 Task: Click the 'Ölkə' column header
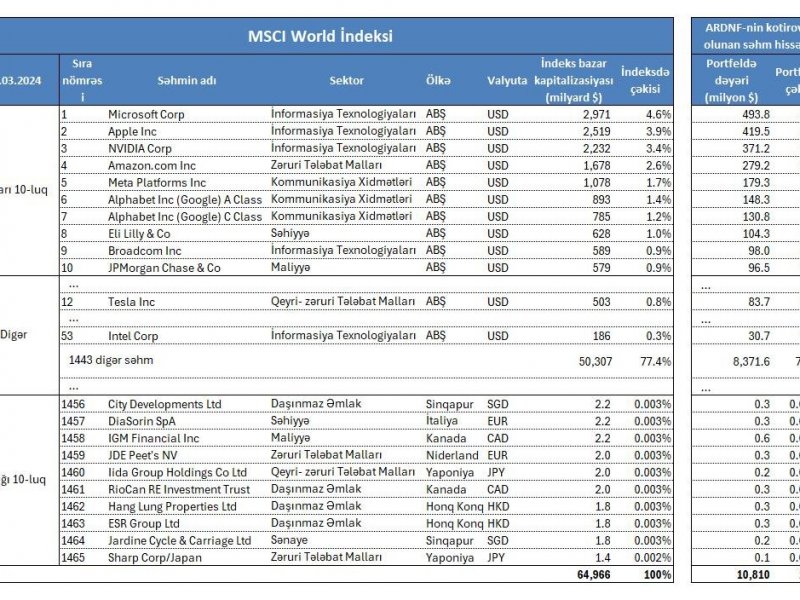point(438,81)
